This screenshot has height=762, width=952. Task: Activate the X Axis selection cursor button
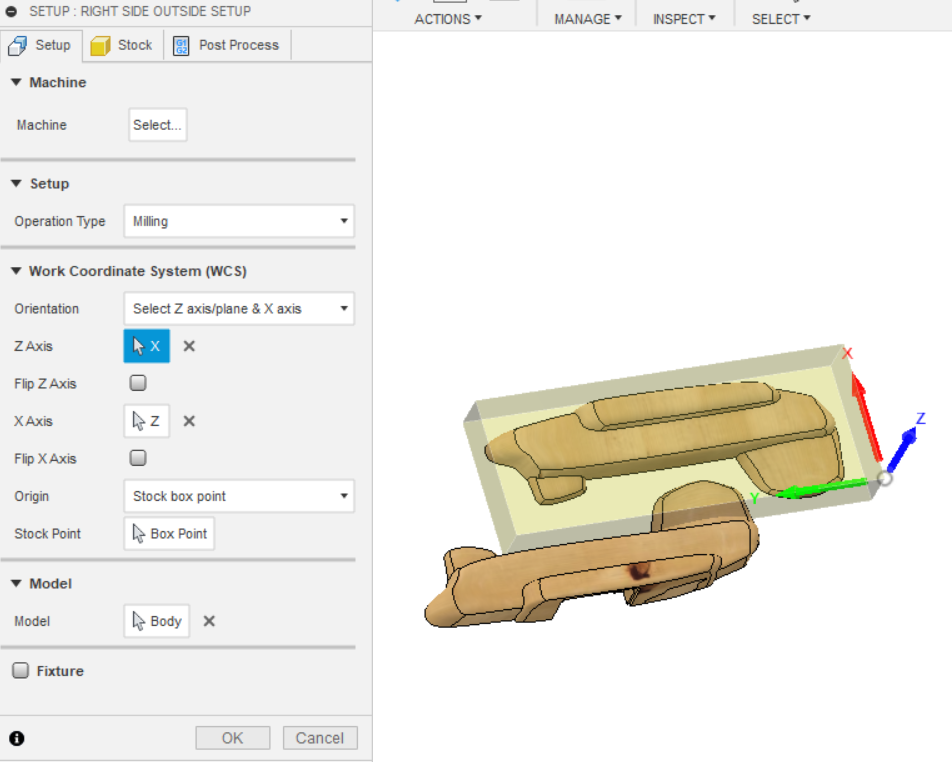click(146, 421)
